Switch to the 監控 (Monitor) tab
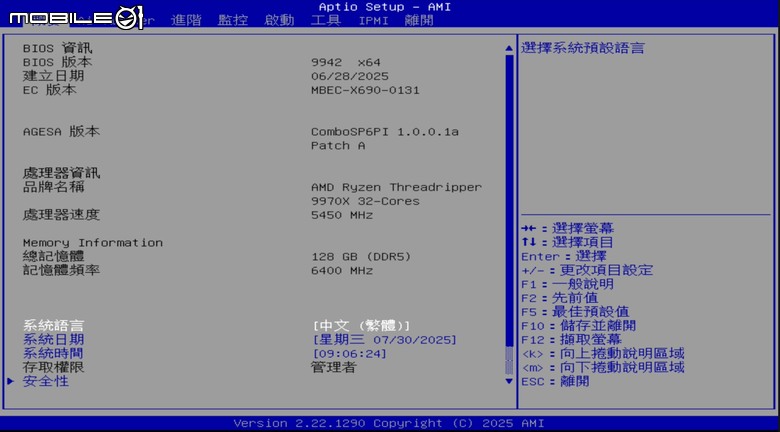Image resolution: width=780 pixels, height=432 pixels. point(232,20)
